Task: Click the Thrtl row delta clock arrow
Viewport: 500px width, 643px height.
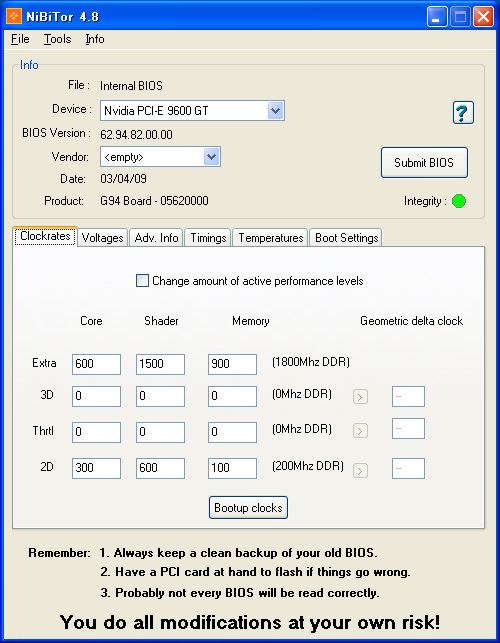Action: [x=360, y=431]
